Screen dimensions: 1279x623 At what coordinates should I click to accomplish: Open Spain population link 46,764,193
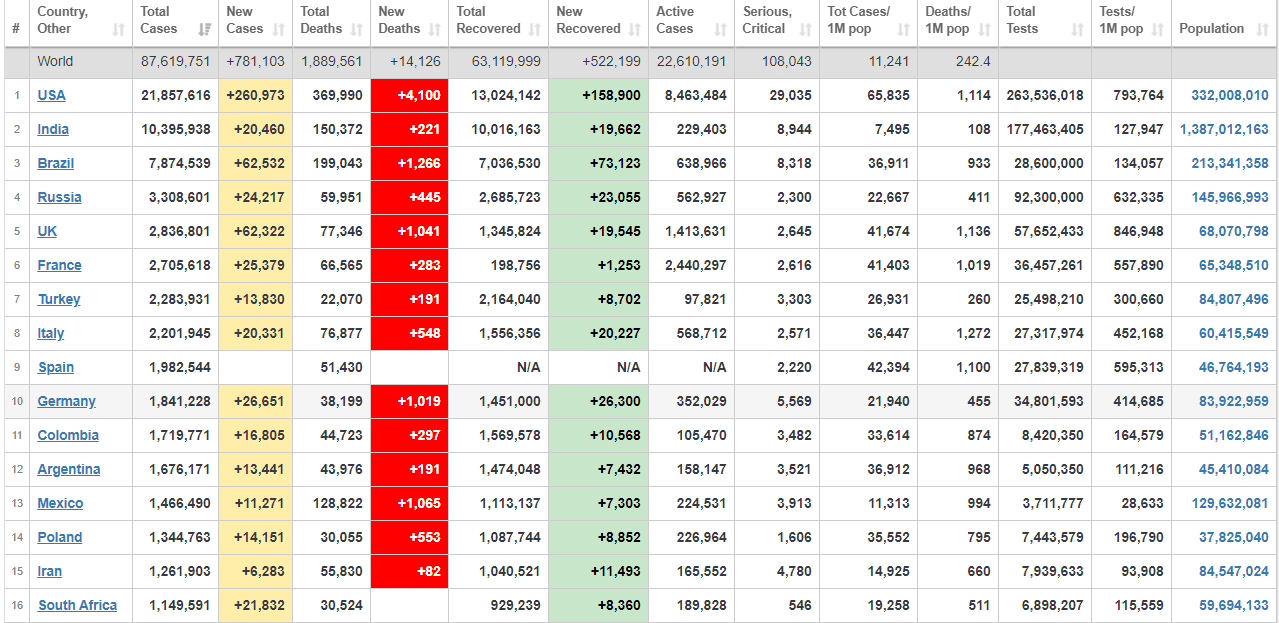pos(1234,368)
